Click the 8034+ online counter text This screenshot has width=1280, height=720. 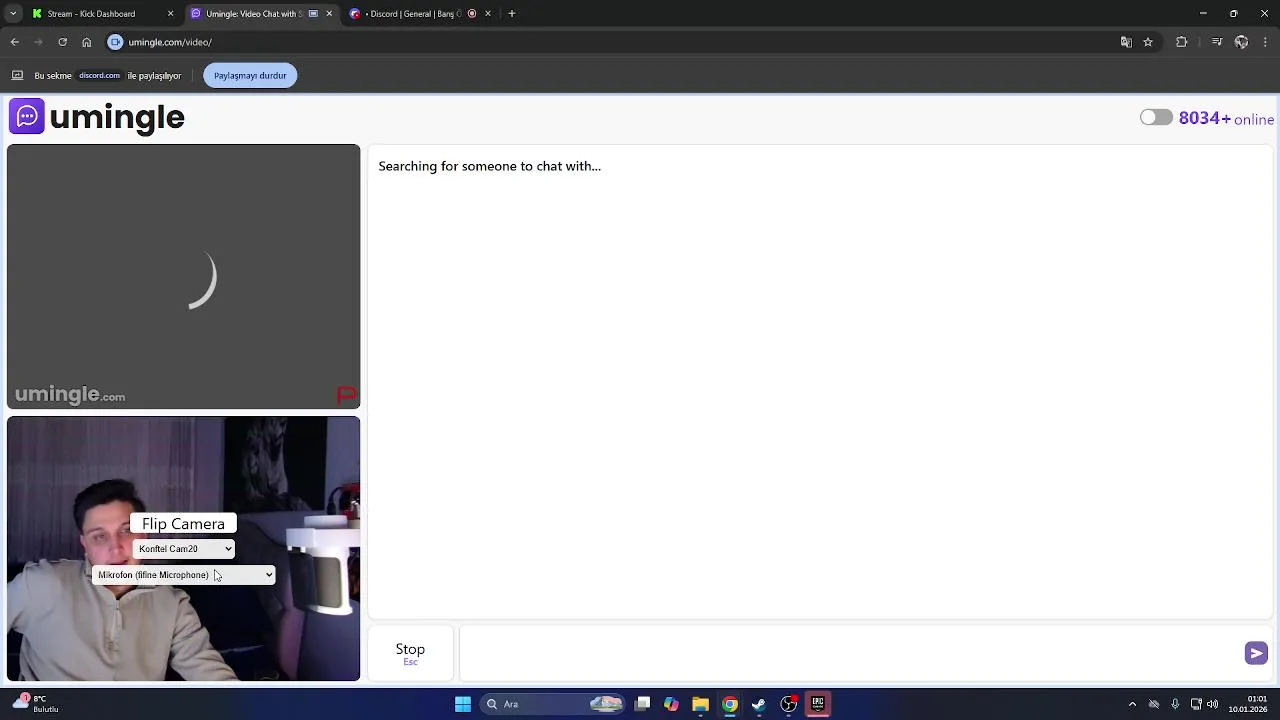click(x=1226, y=118)
